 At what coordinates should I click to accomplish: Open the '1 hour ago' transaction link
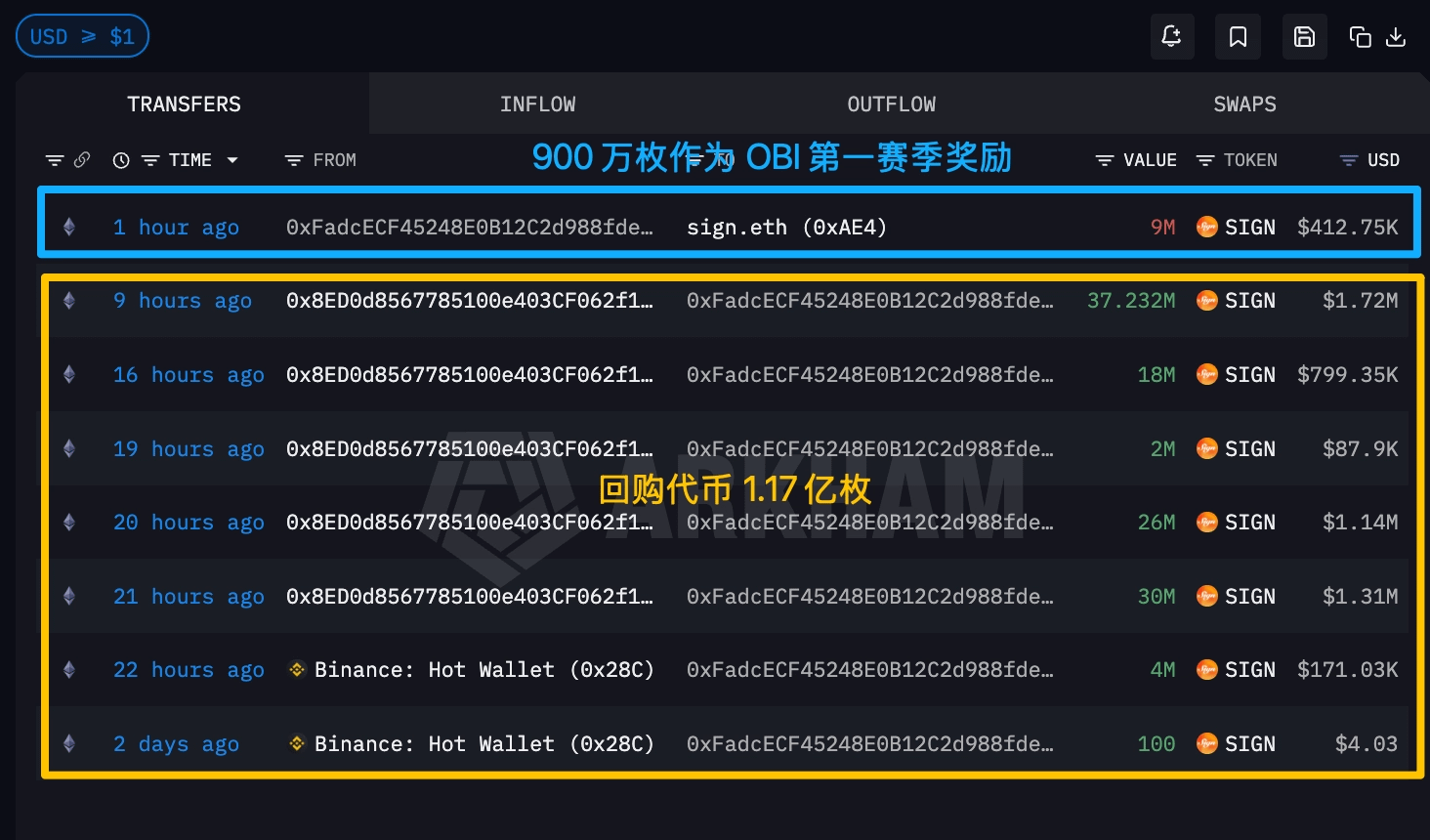(x=176, y=228)
